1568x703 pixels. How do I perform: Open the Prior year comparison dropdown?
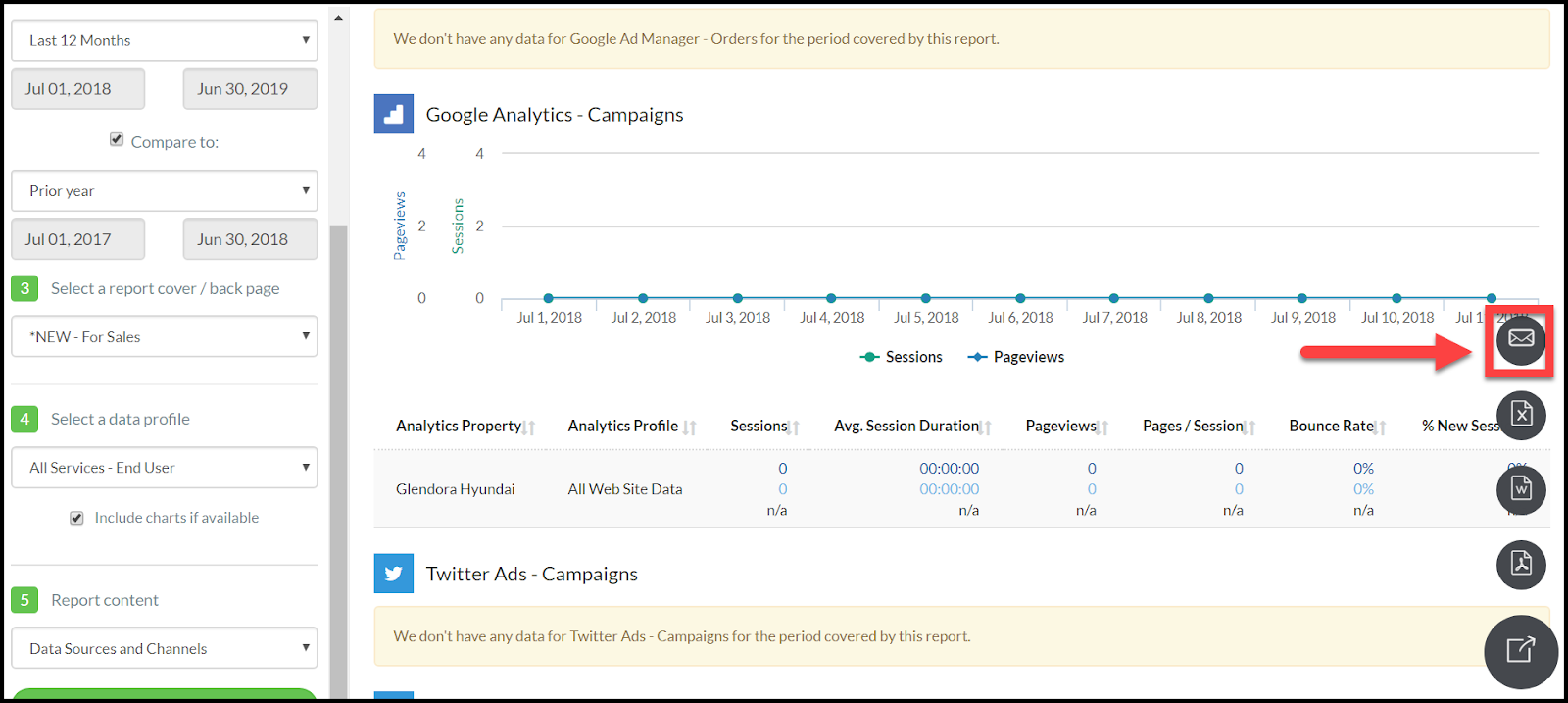(x=165, y=190)
